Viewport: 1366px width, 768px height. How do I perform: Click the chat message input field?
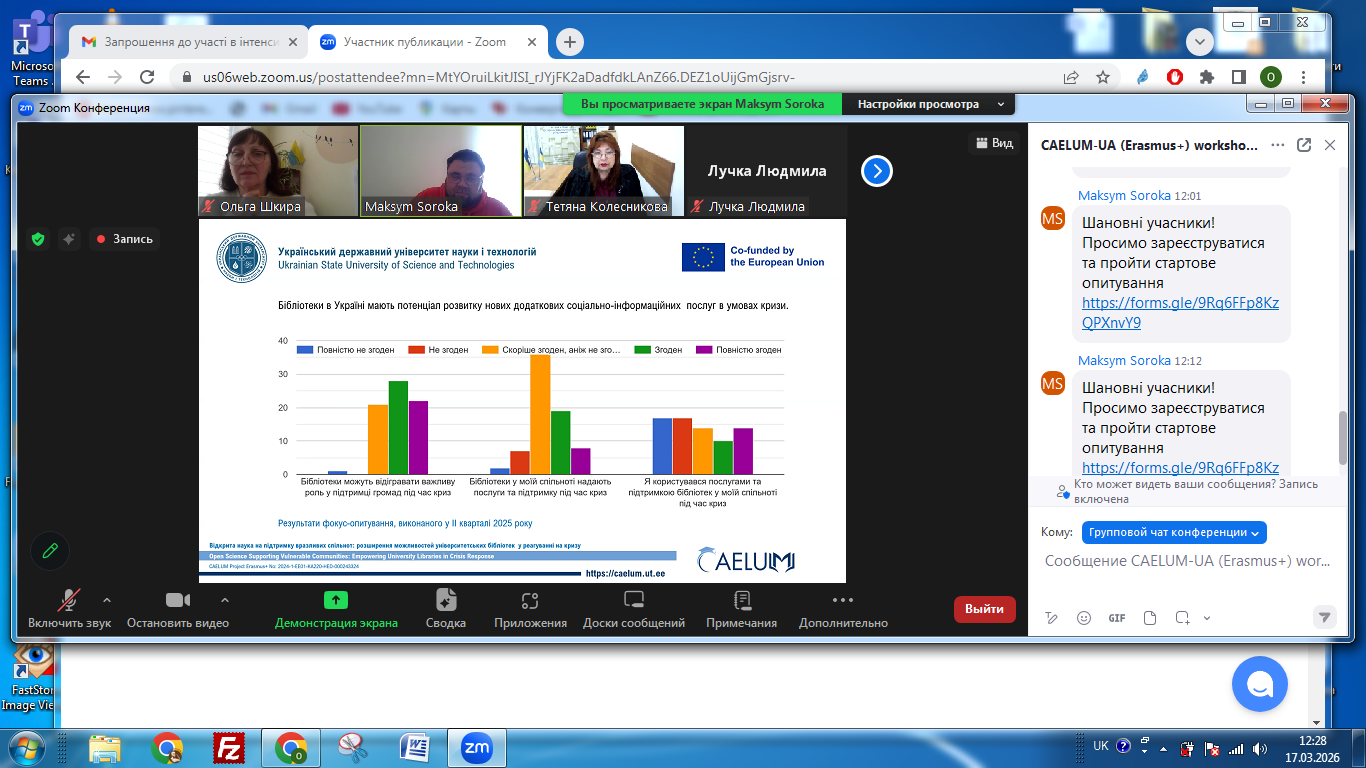tap(1185, 562)
